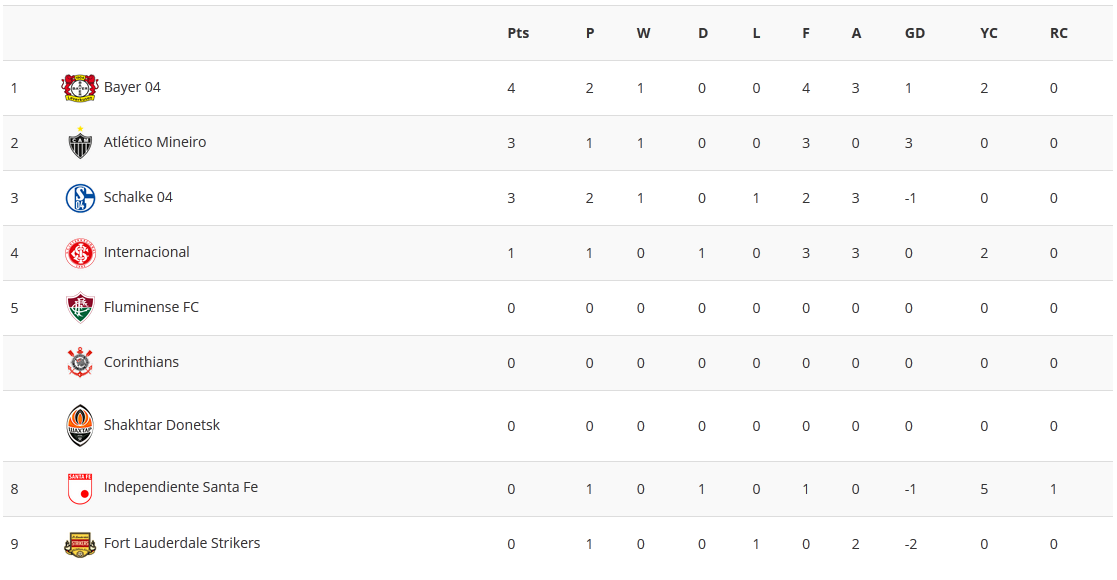Click the Fluminense FC club crest
The width and height of the screenshot is (1117, 580).
click(80, 308)
